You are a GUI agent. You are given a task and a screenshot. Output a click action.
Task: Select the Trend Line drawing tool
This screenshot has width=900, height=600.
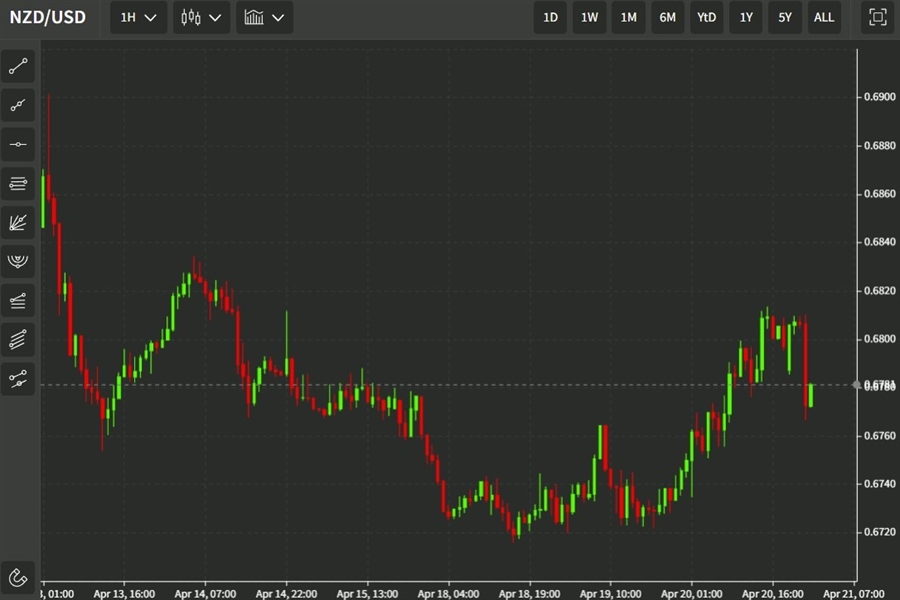pos(18,66)
